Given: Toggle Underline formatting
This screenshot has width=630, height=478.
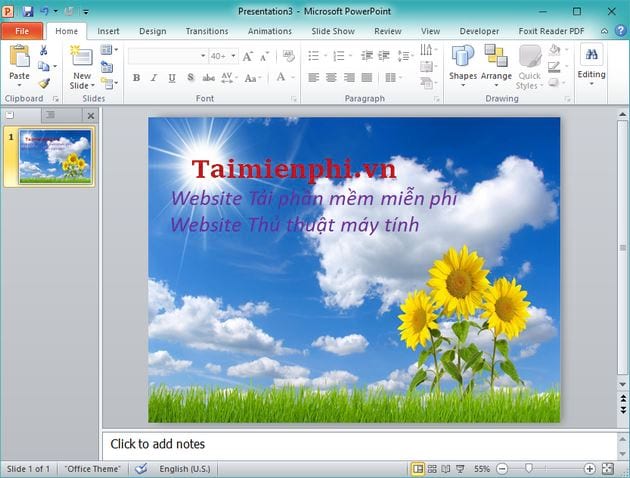Looking at the screenshot, I should click(172, 78).
